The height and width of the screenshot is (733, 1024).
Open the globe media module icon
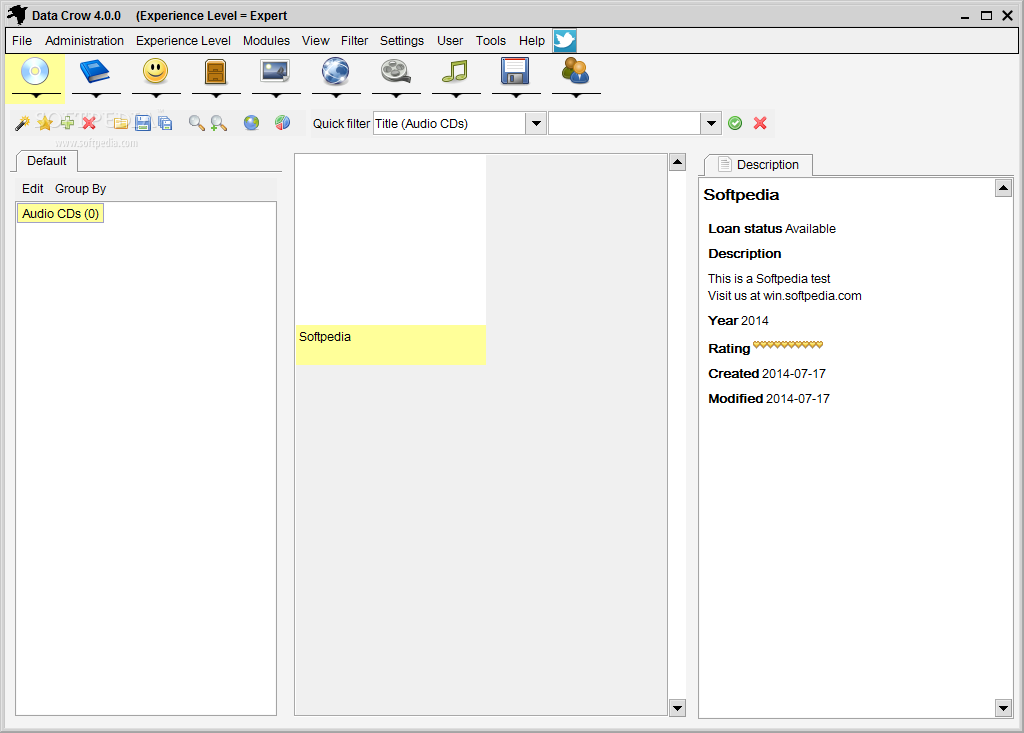[x=335, y=71]
